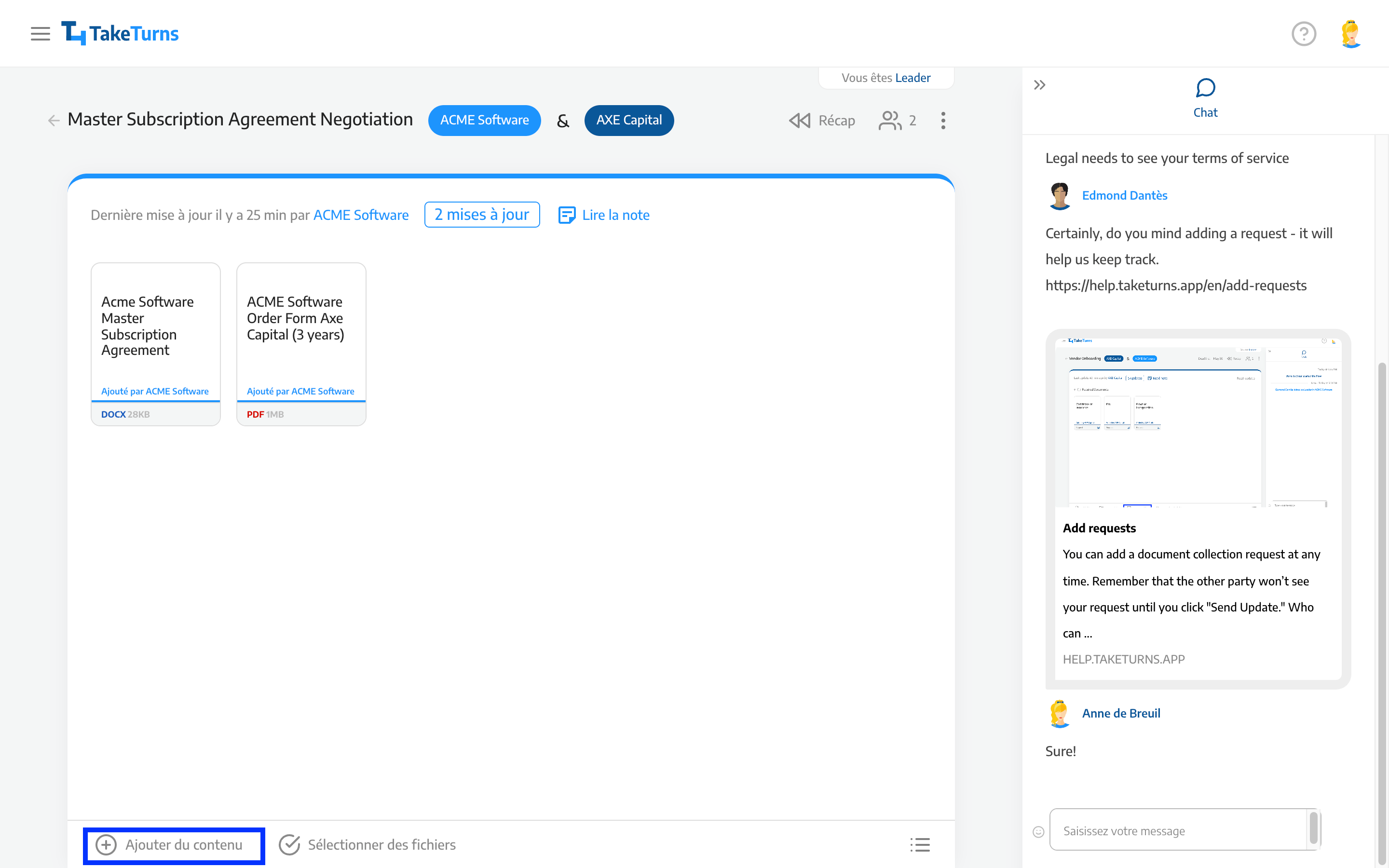Open the hamburger navigation menu

[40, 34]
